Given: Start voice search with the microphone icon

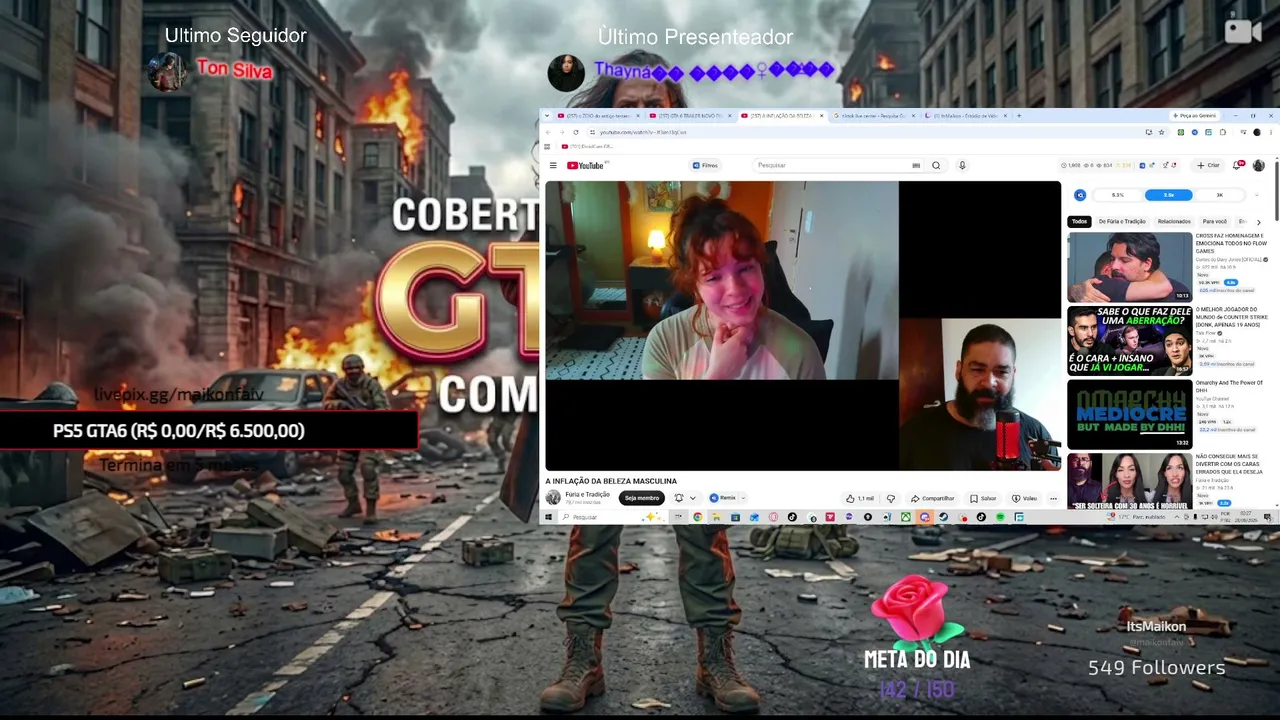Looking at the screenshot, I should point(962,166).
